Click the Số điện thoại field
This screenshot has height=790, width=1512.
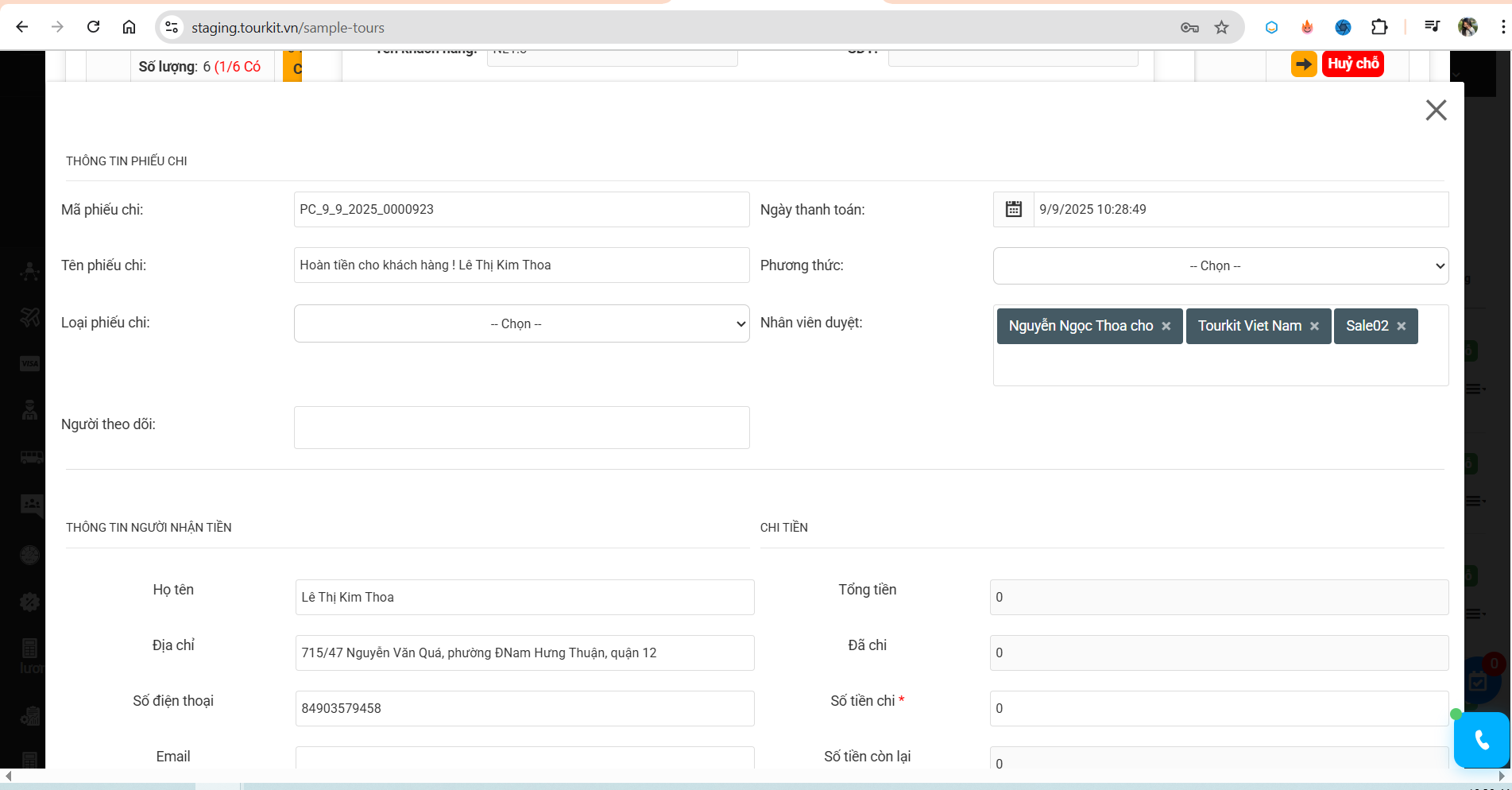(524, 708)
